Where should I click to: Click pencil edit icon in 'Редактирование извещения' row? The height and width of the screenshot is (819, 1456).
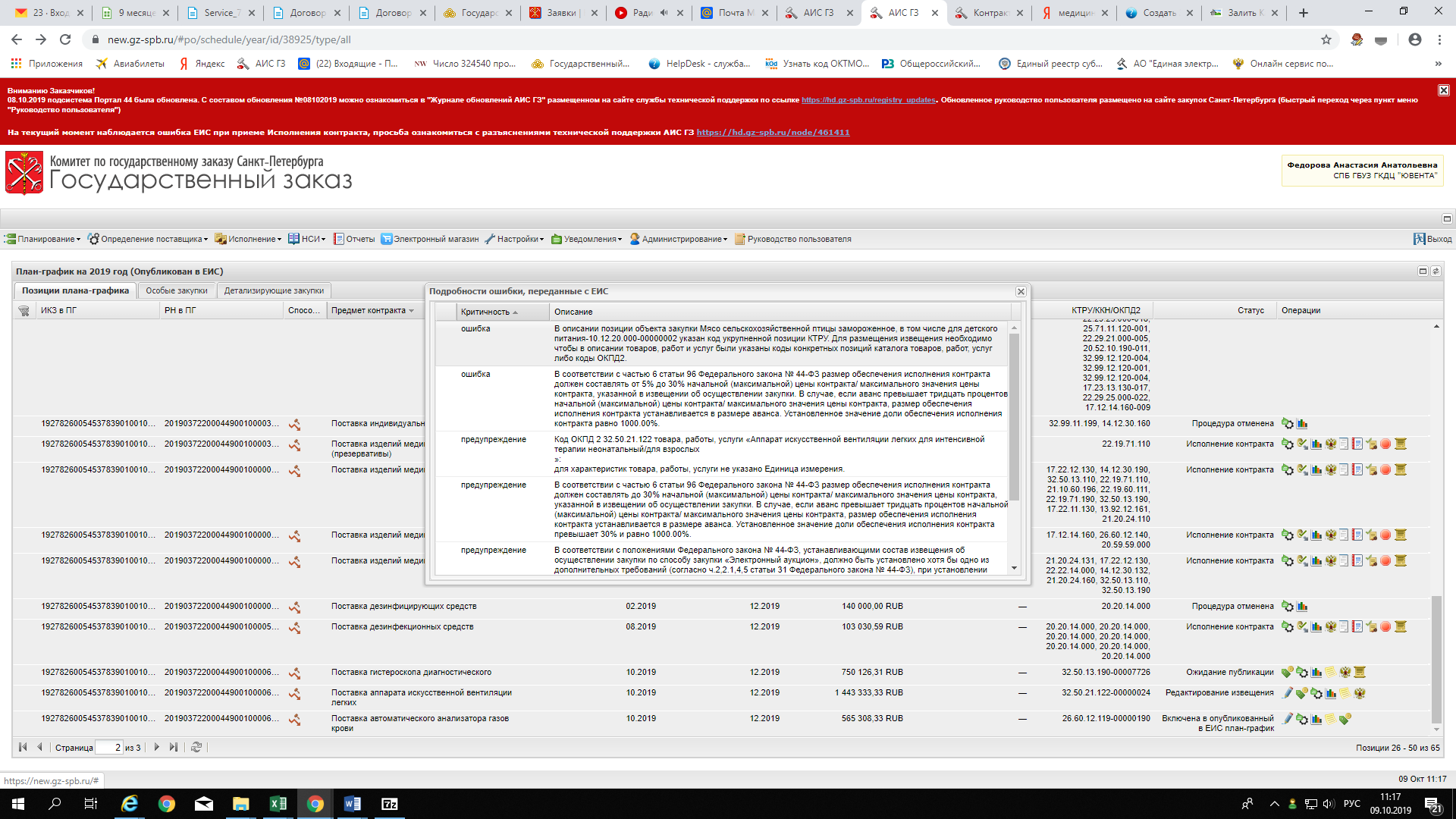pyautogui.click(x=1287, y=693)
